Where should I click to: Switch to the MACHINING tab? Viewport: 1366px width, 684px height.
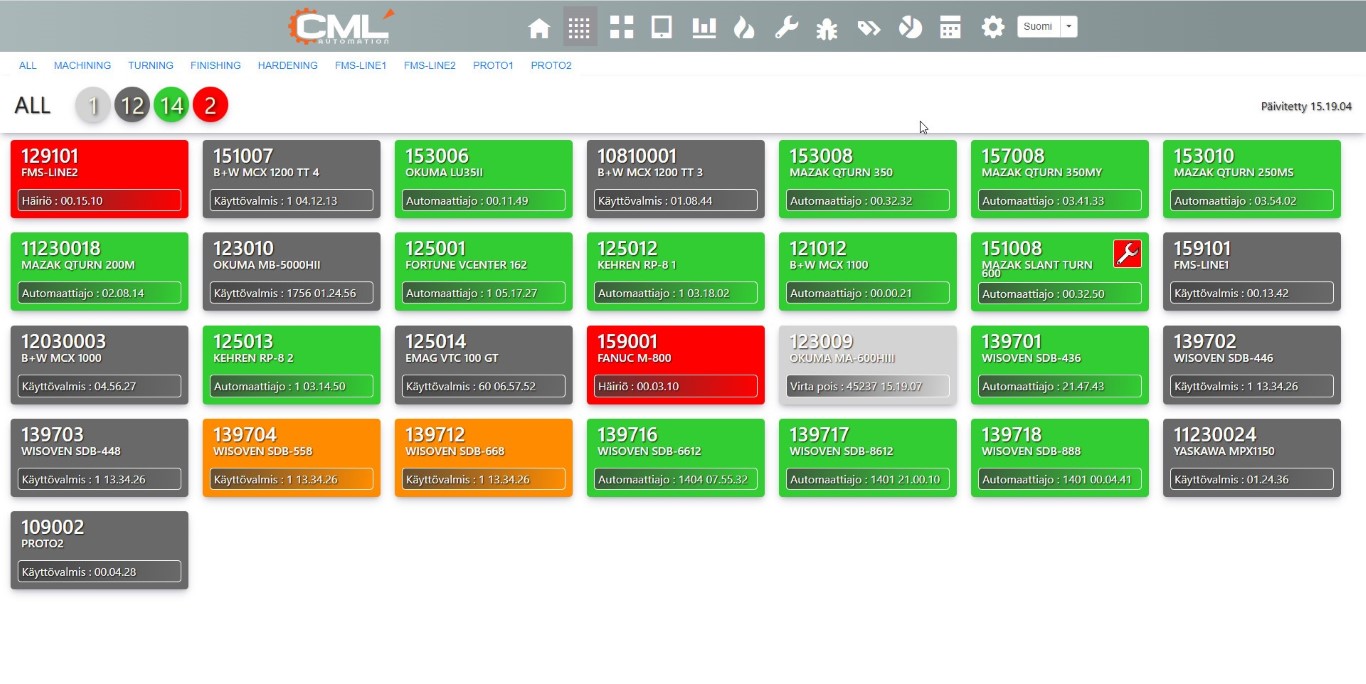(x=82, y=66)
